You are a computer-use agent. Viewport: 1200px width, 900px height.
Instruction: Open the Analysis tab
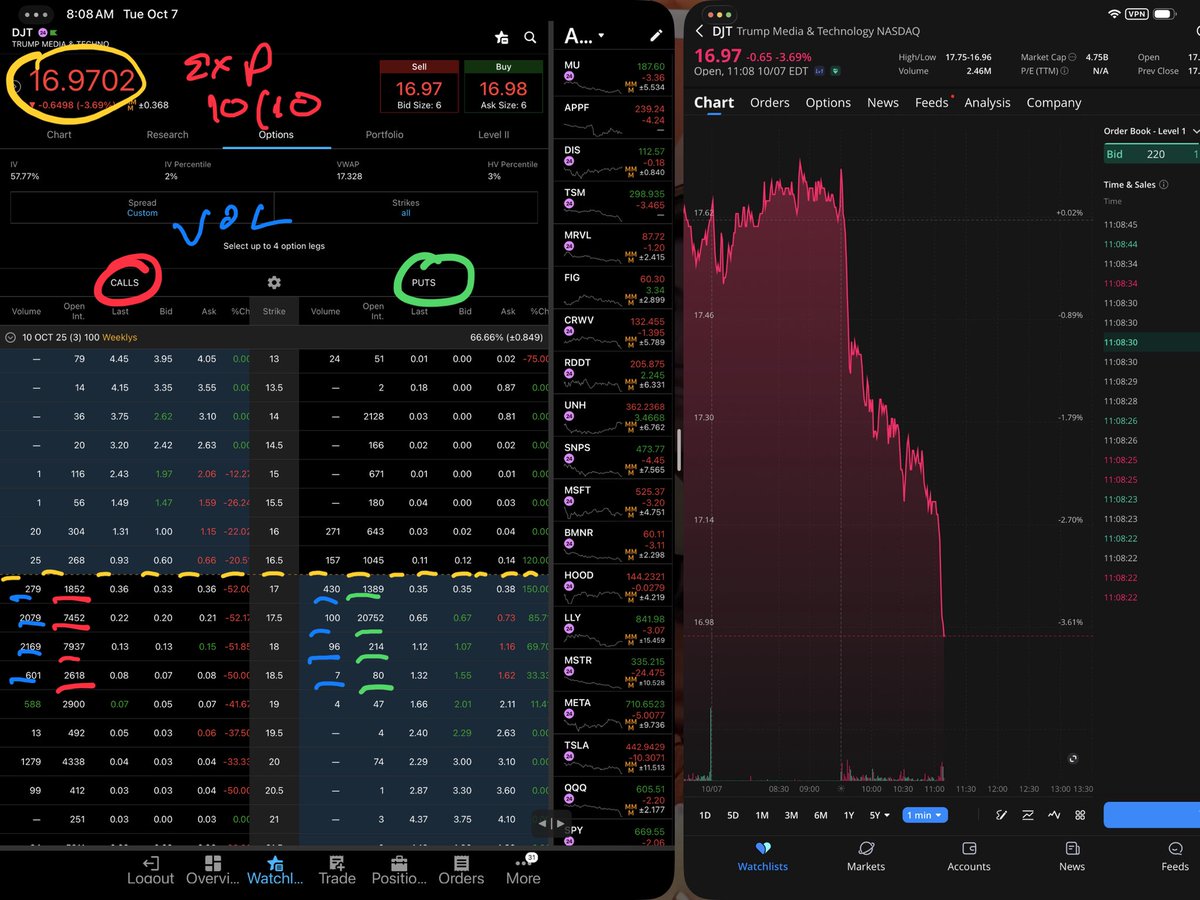click(x=989, y=102)
